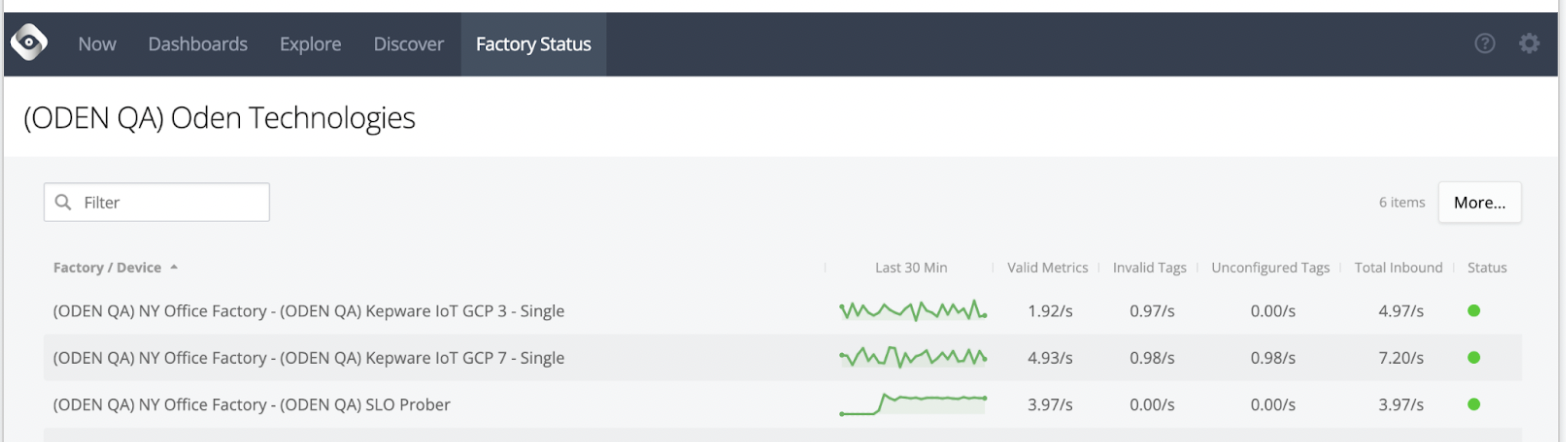
Task: Open the sparkline for SLO Prober row
Action: pyautogui.click(x=913, y=404)
